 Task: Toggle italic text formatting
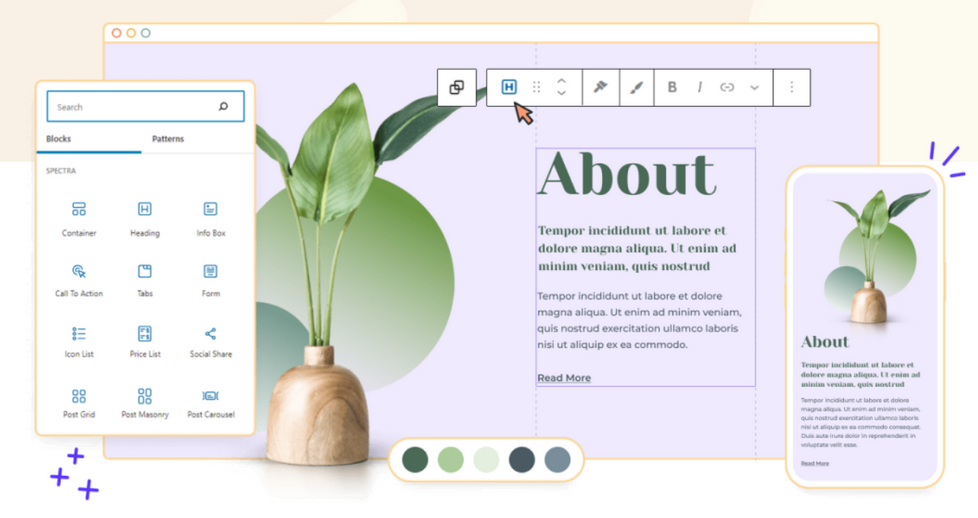pos(699,88)
